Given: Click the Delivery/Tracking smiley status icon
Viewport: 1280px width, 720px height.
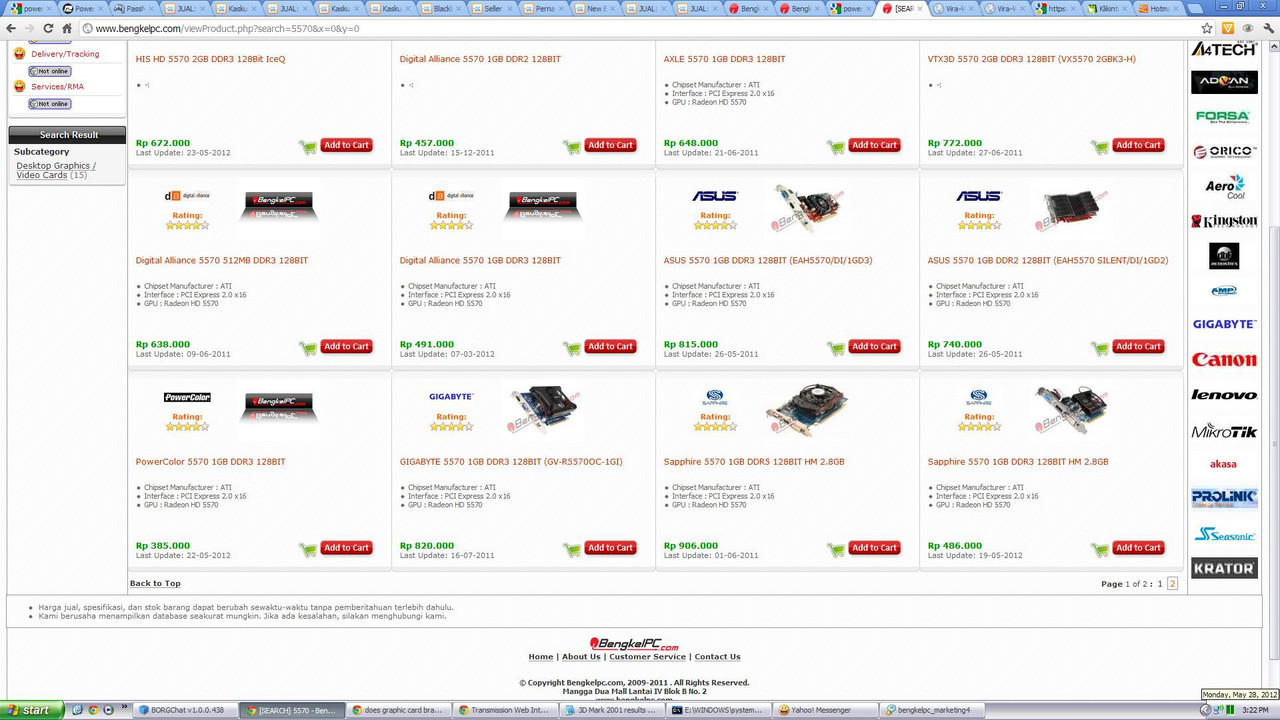Looking at the screenshot, I should click(x=20, y=54).
